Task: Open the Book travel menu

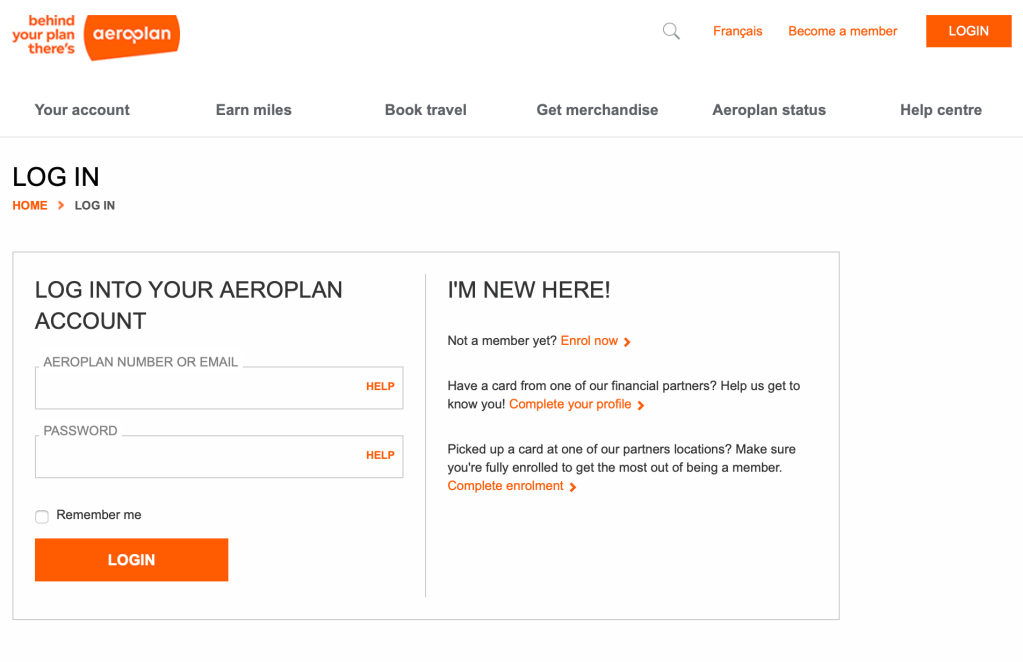Action: coord(426,110)
